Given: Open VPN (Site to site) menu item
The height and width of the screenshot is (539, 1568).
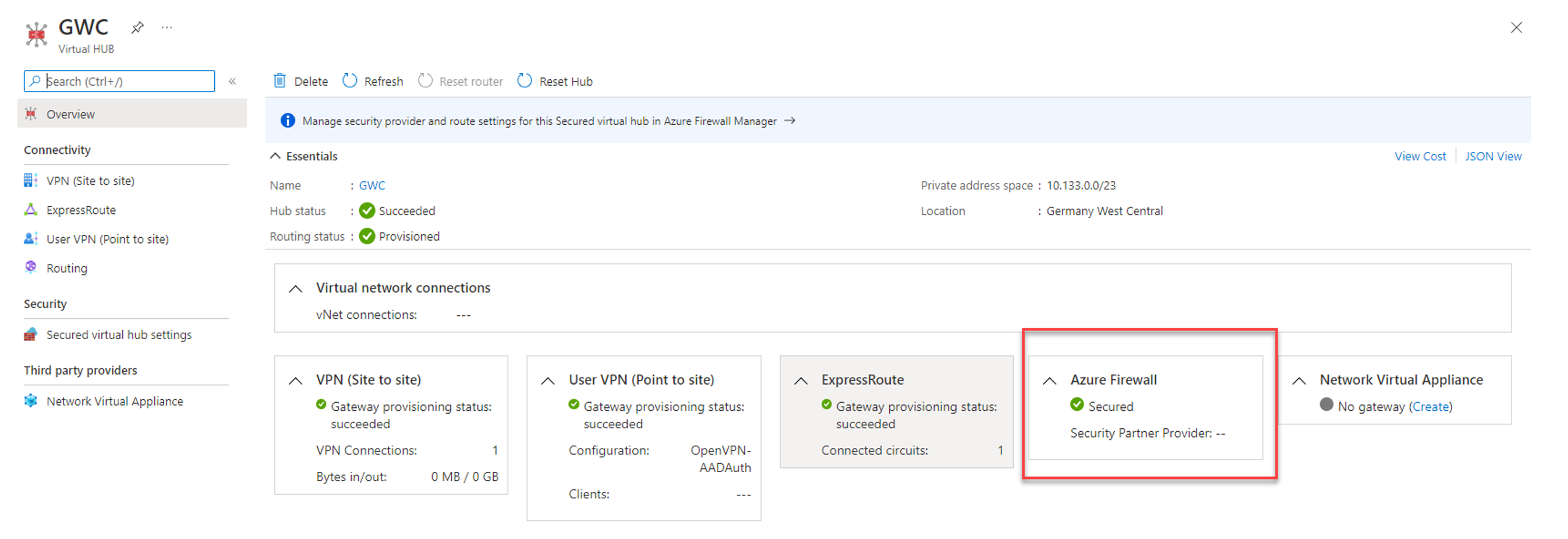Looking at the screenshot, I should tap(90, 181).
